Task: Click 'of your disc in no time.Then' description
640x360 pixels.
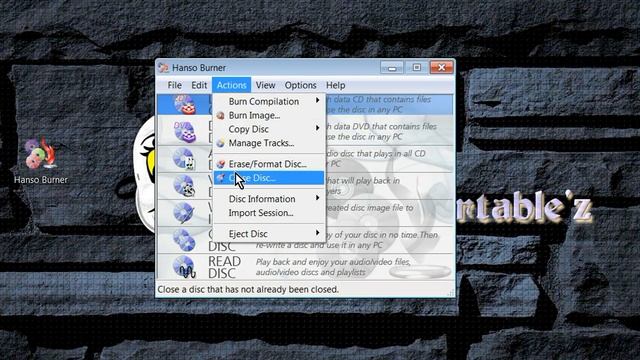Action: click(386, 235)
